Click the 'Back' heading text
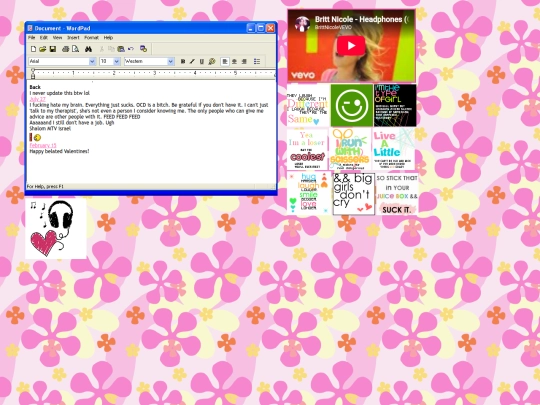The height and width of the screenshot is (405, 540). click(x=35, y=87)
